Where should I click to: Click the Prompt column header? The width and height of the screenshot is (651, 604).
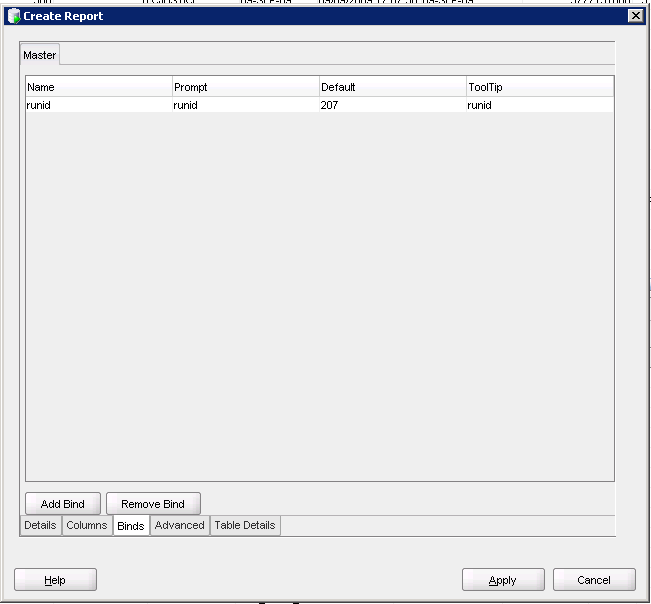coord(246,87)
